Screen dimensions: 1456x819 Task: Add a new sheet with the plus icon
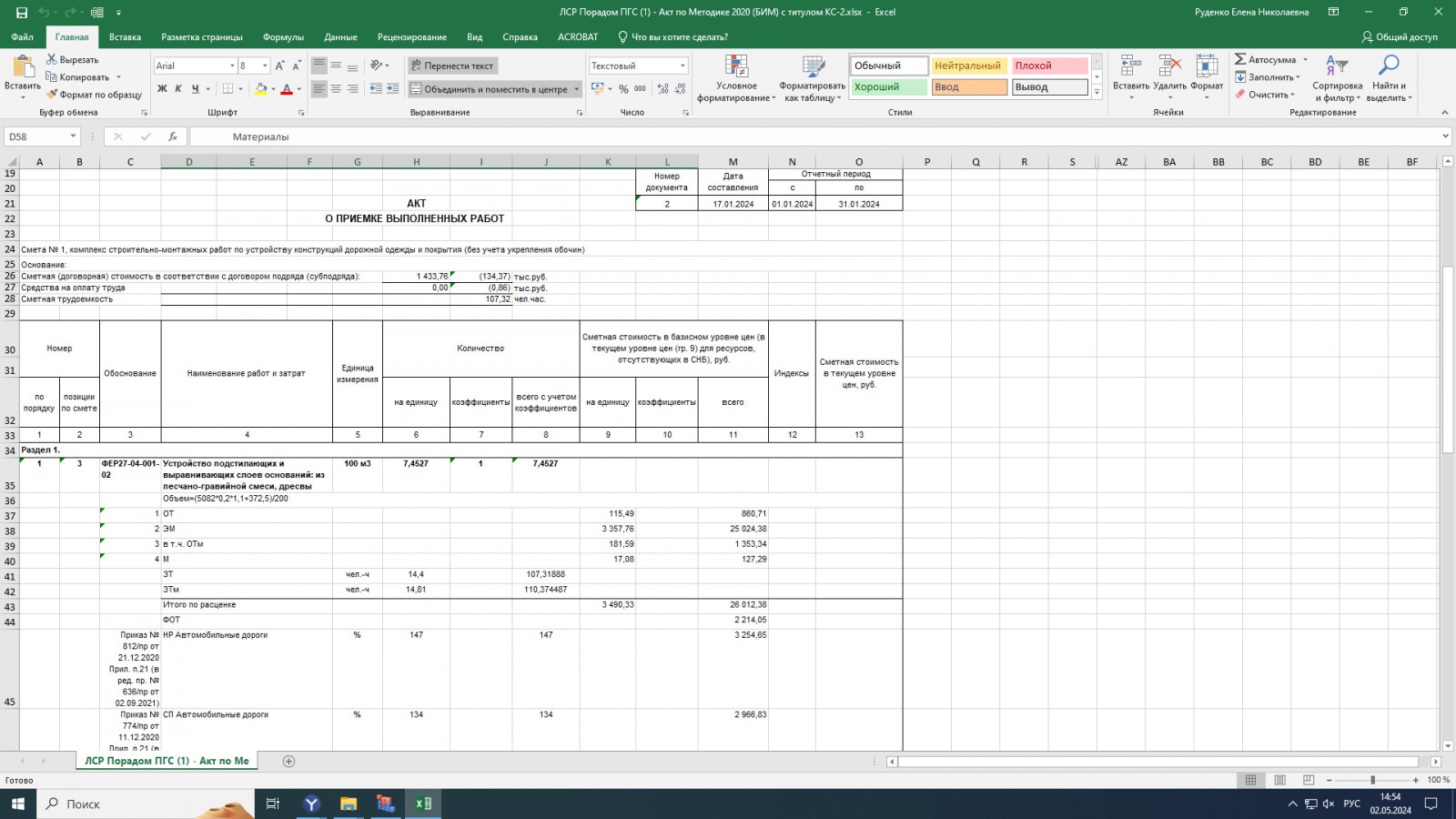click(289, 762)
